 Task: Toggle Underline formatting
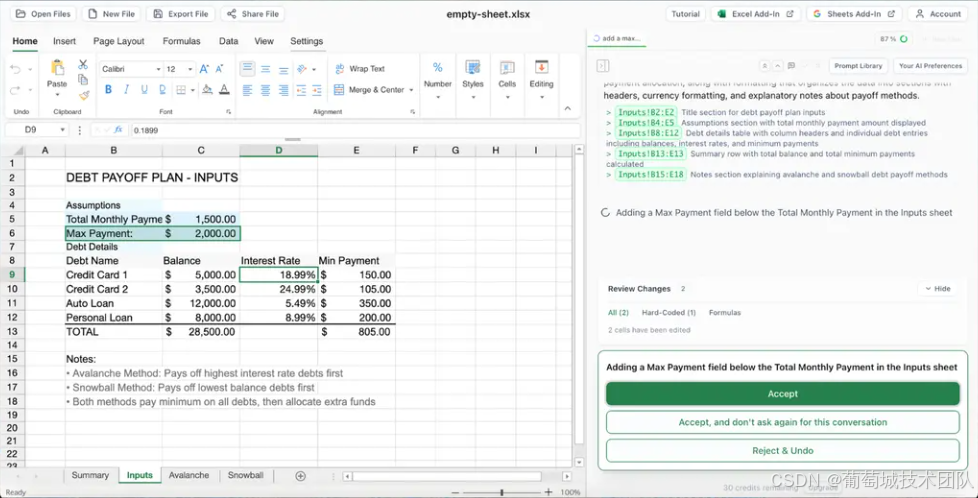coord(145,90)
